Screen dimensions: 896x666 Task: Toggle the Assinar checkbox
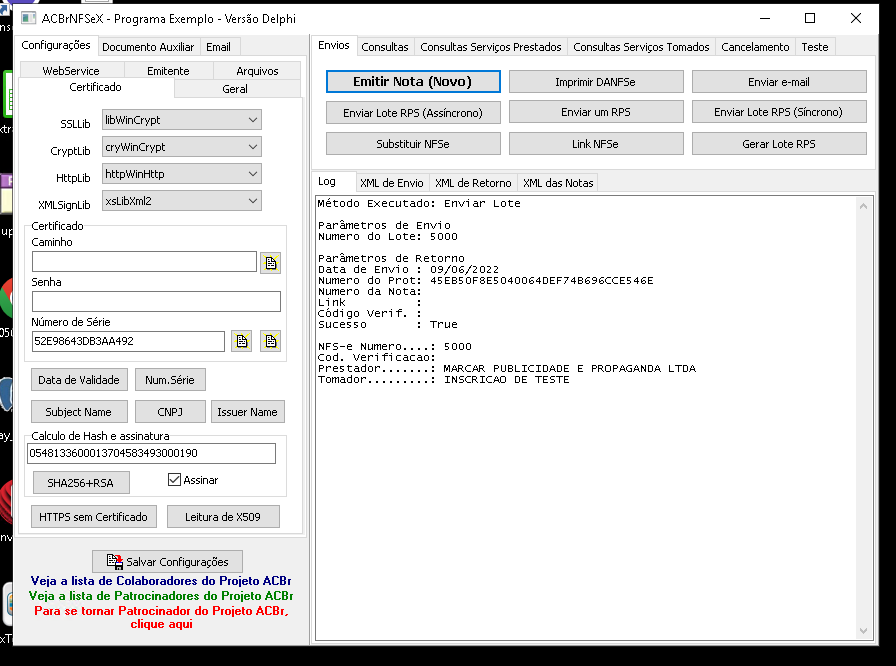pyautogui.click(x=174, y=480)
